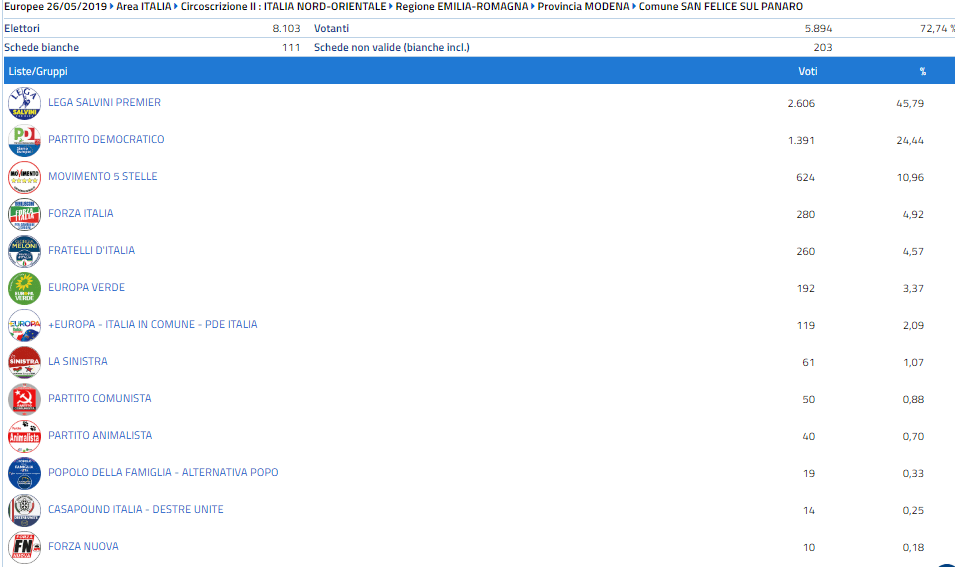Click the Schede non valide label
Image resolution: width=955 pixels, height=567 pixels.
392,48
